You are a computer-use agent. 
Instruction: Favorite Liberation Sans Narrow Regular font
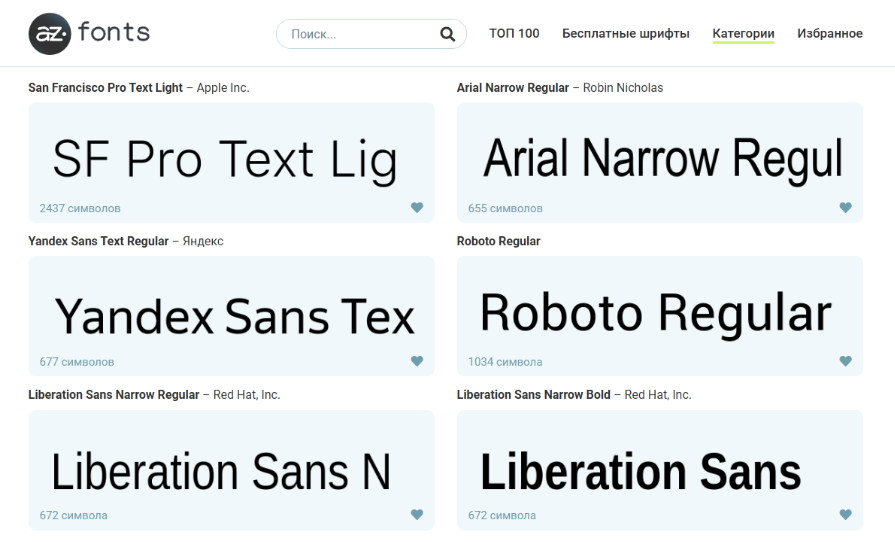417,514
